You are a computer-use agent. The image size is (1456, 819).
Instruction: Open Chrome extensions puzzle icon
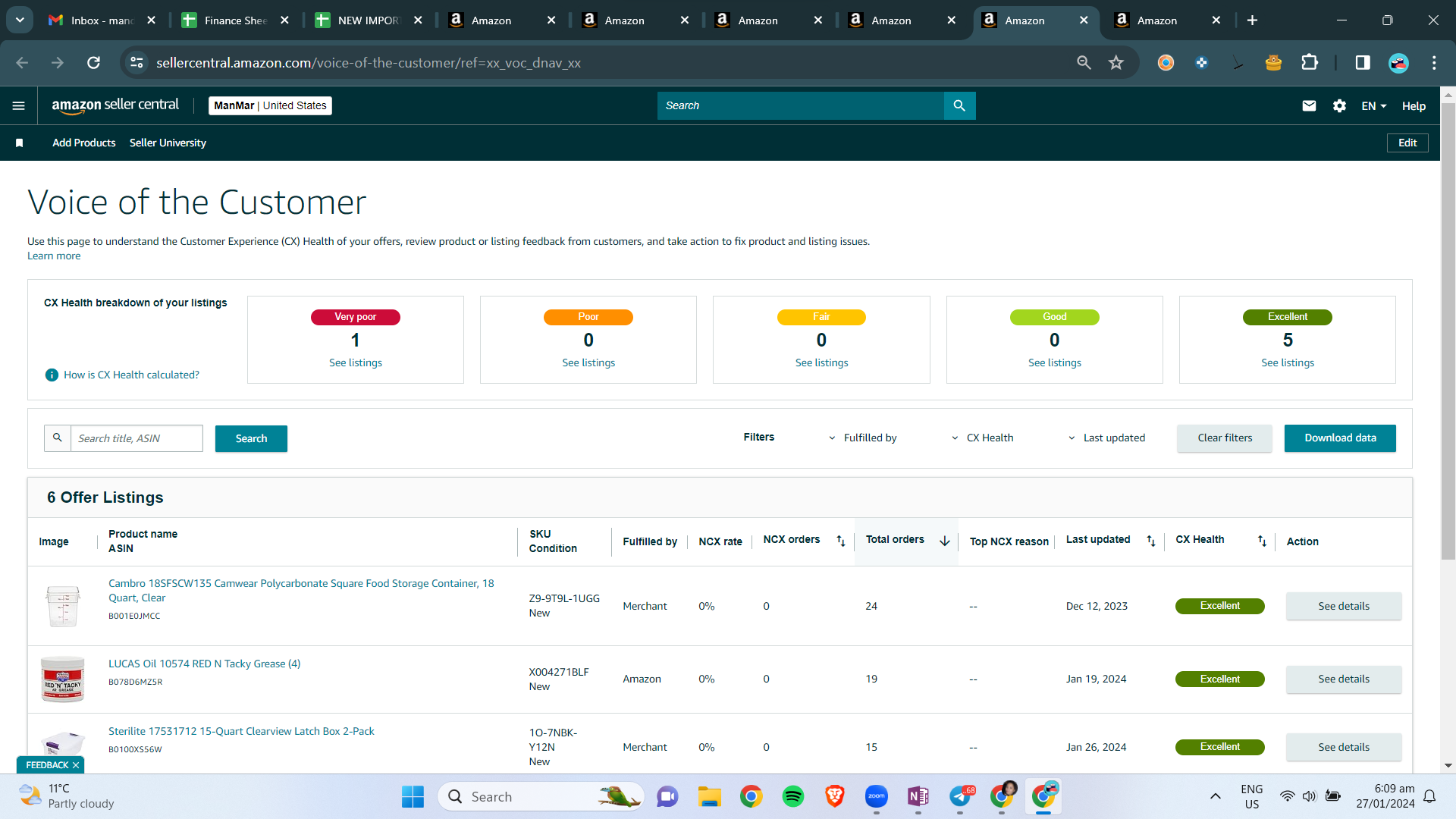click(1310, 63)
